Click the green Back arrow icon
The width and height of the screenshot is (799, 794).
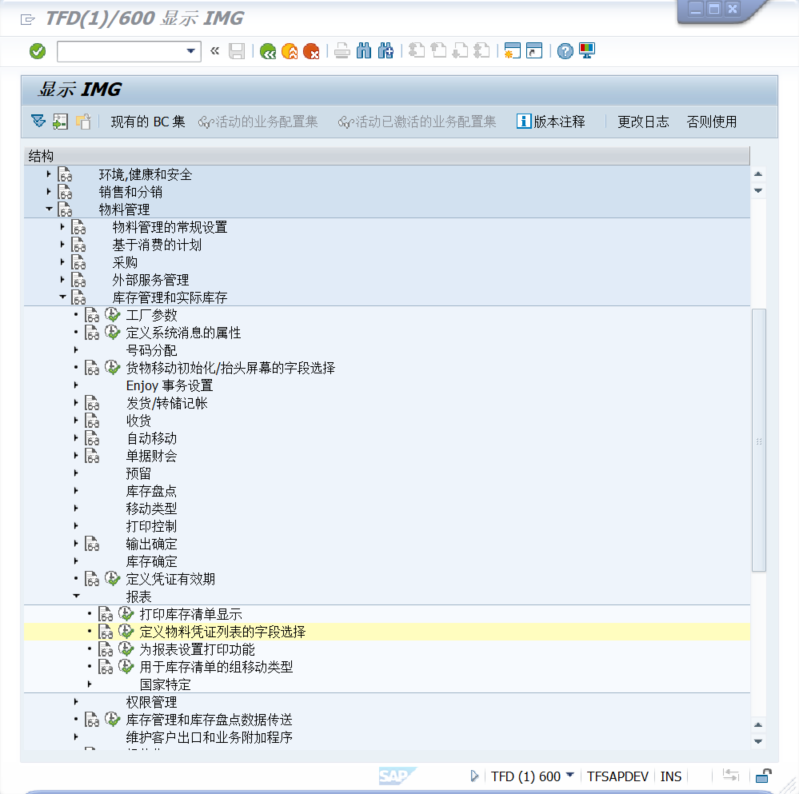point(268,51)
